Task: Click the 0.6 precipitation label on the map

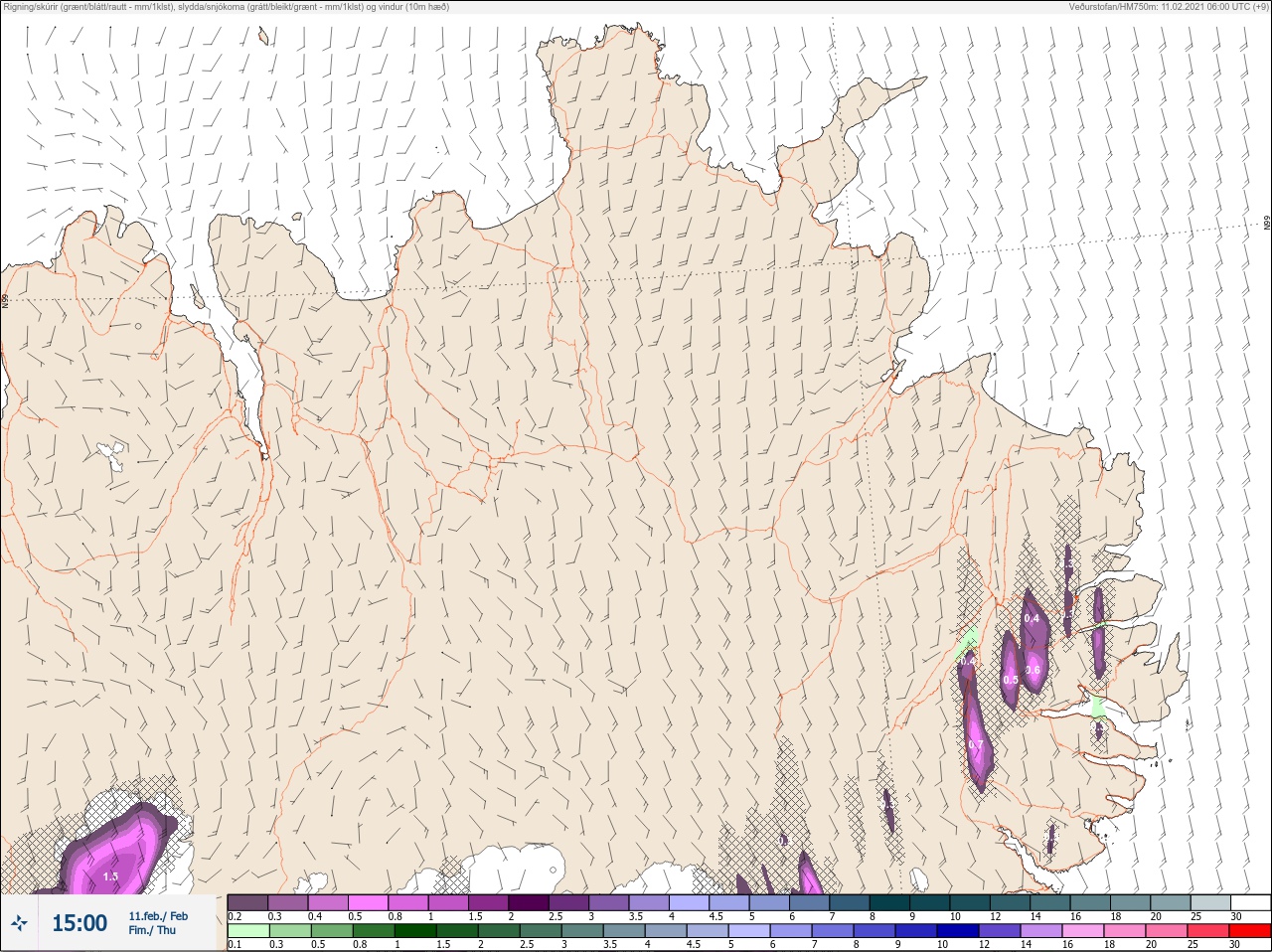Action: (1033, 670)
